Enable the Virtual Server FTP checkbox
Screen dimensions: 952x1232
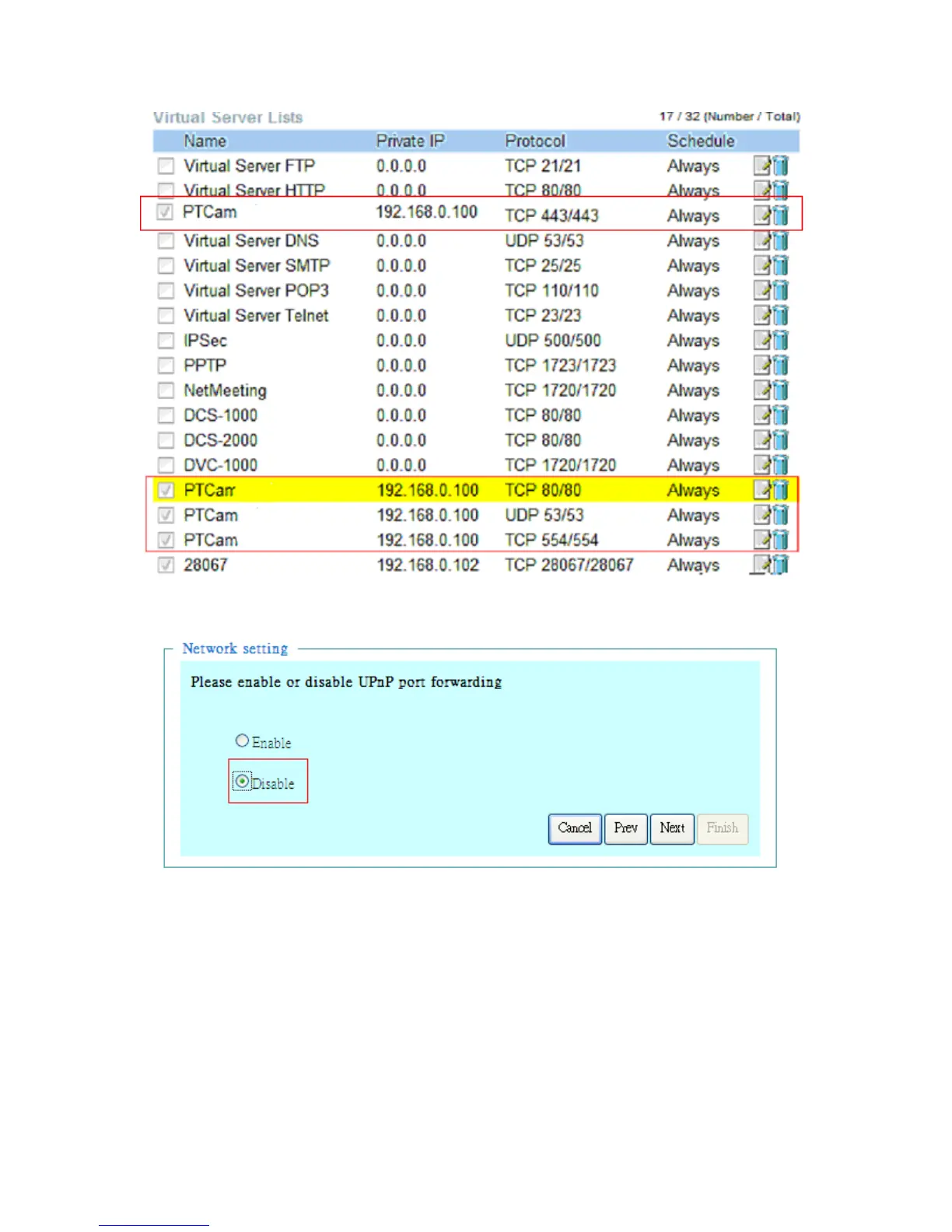click(166, 166)
